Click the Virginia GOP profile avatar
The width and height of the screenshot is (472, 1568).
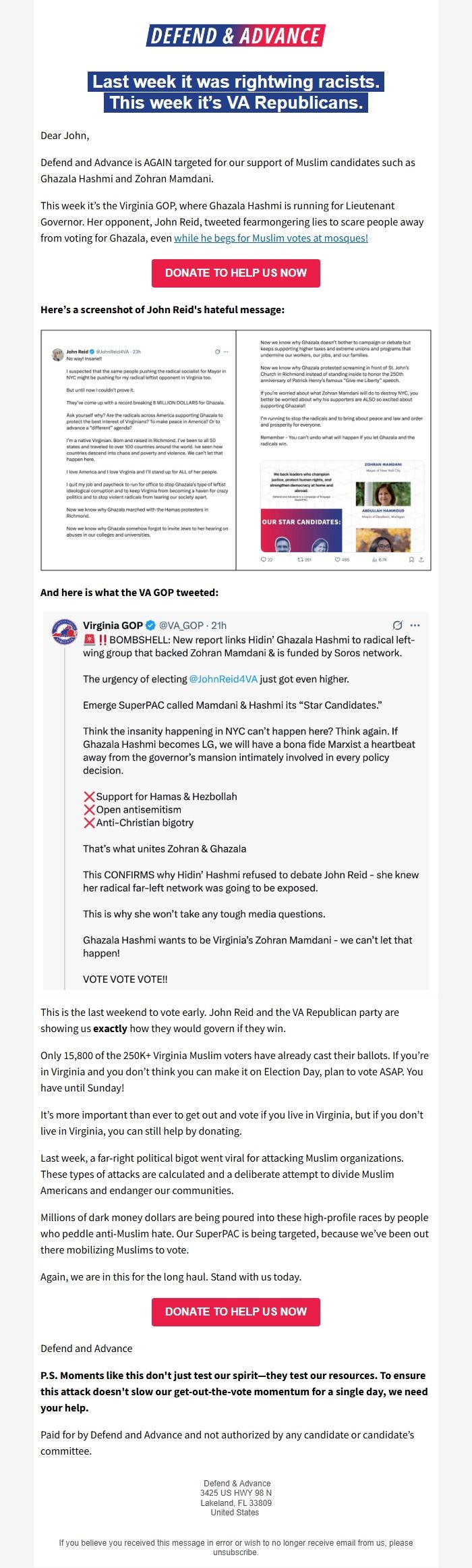[65, 632]
